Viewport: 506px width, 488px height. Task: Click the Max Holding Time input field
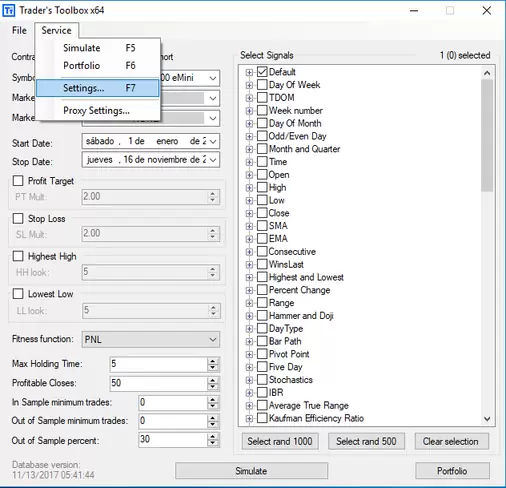click(x=159, y=364)
